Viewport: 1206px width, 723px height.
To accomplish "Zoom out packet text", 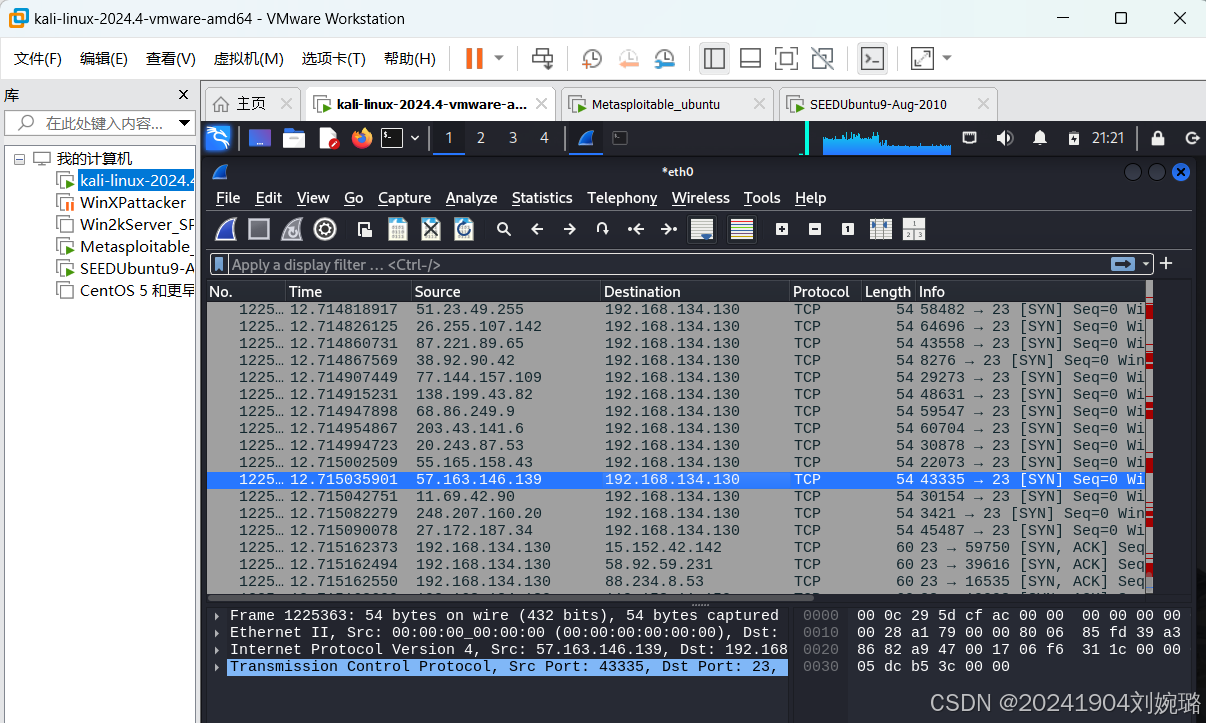I will 815,230.
